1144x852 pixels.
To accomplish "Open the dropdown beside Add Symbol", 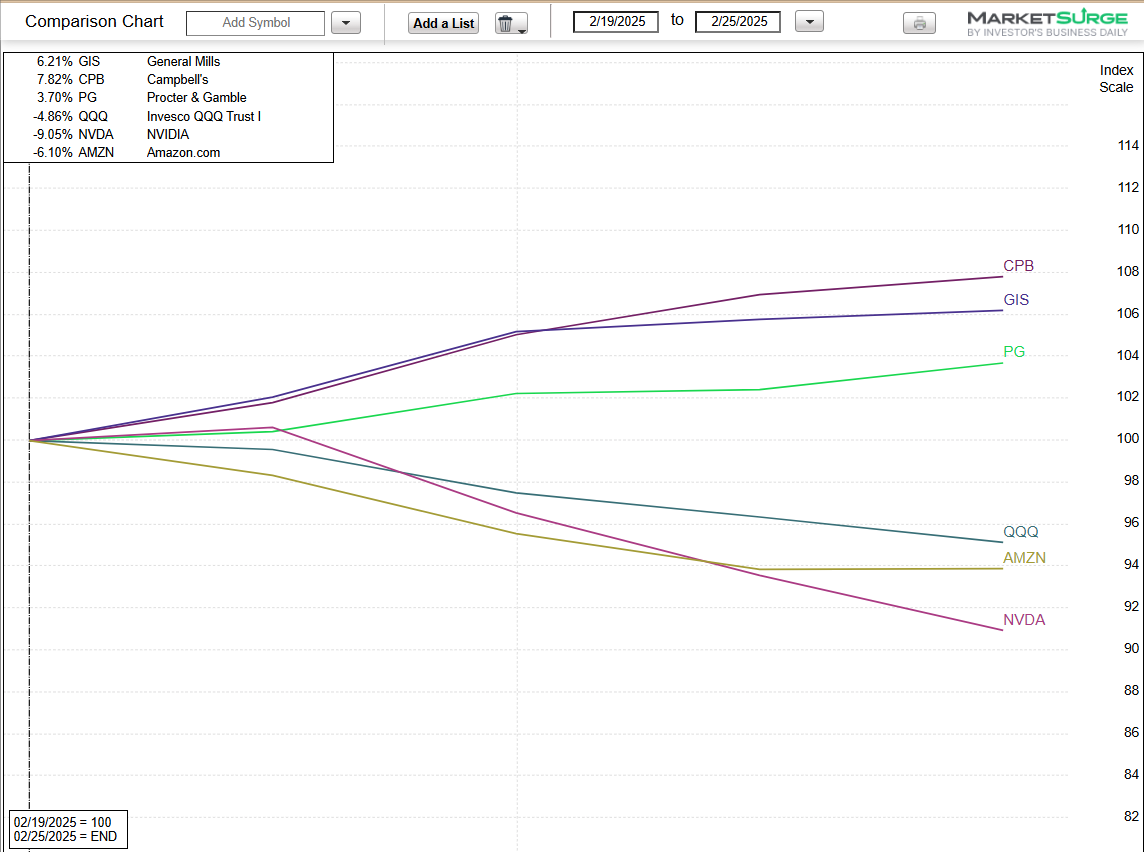I will (x=345, y=23).
